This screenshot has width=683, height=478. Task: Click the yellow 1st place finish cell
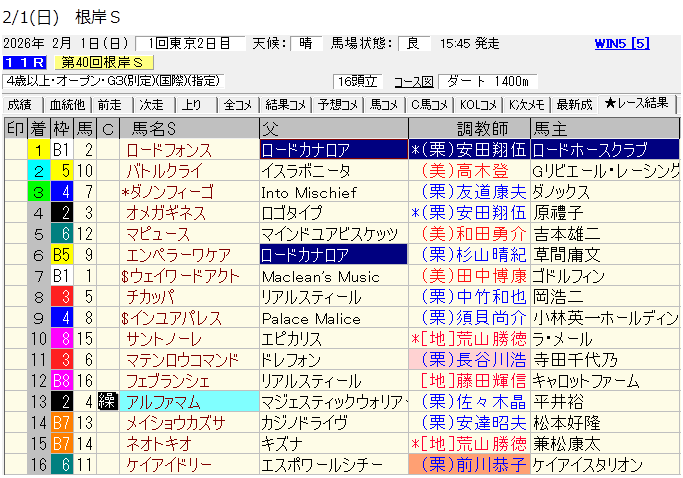point(38,150)
